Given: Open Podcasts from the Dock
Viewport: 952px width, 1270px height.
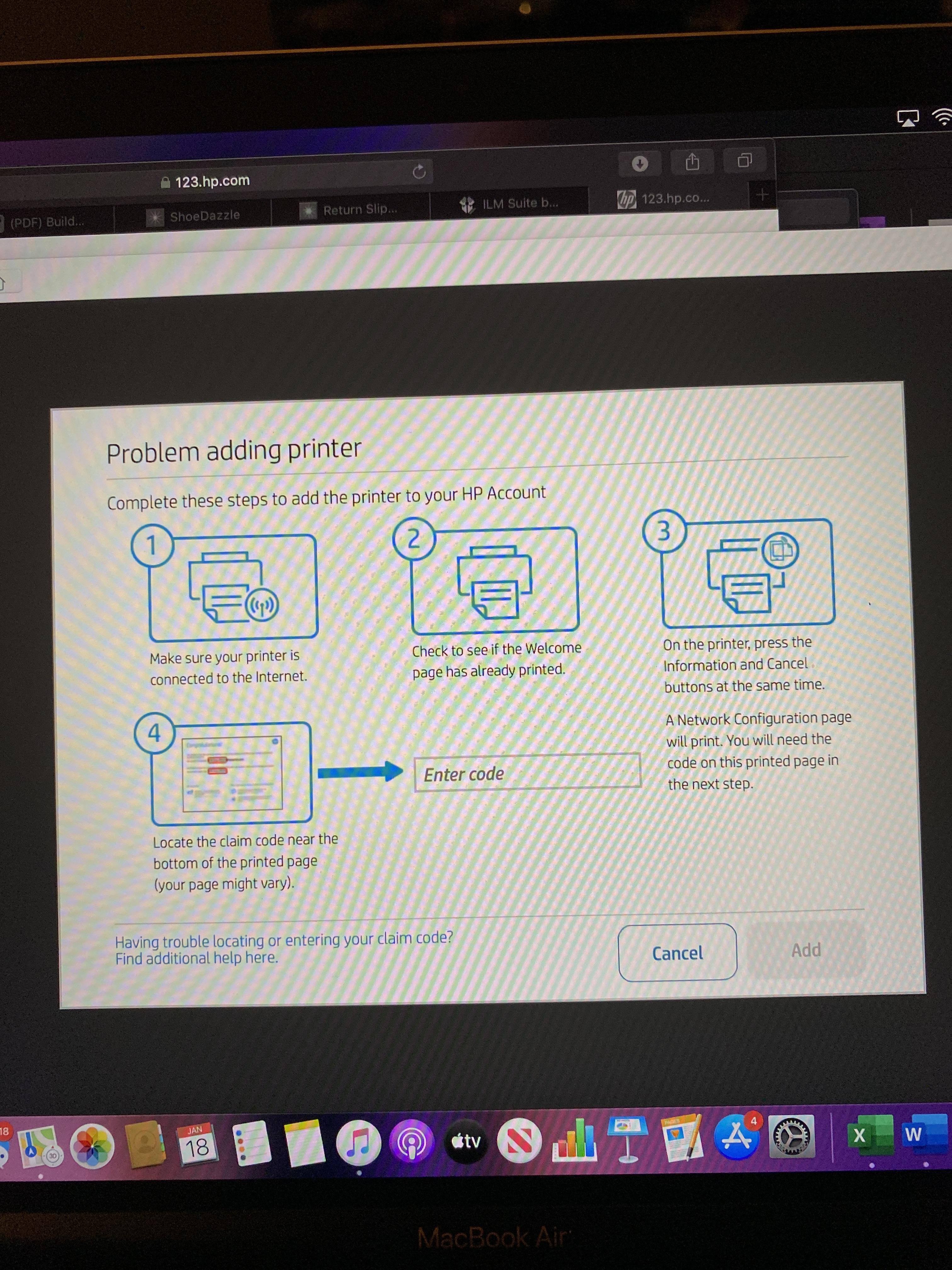Looking at the screenshot, I should tap(411, 1141).
